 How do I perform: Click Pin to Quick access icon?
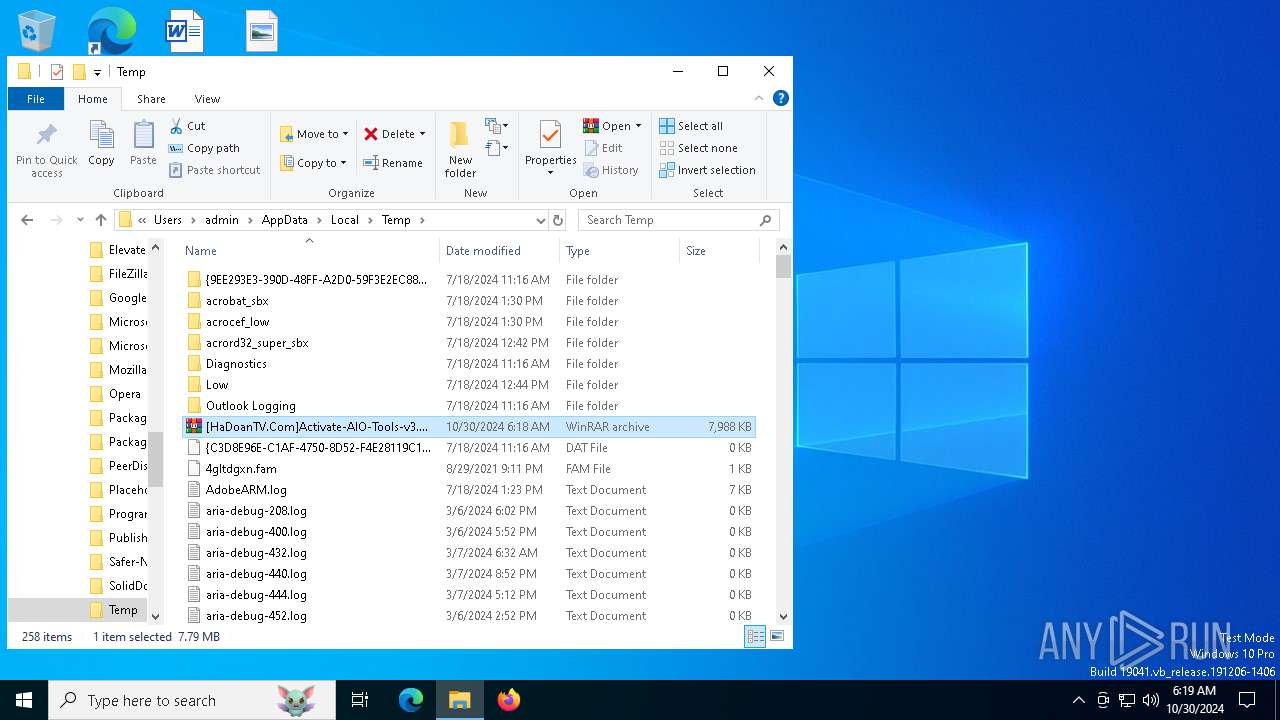(x=47, y=151)
